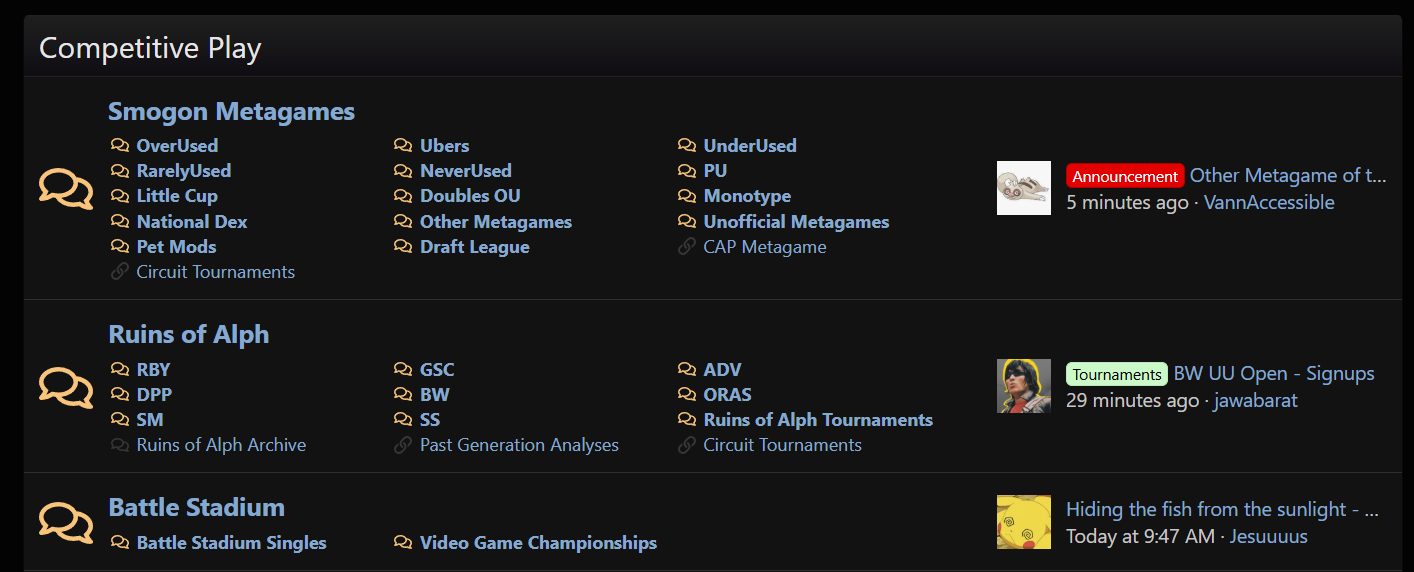Select the green Tournaments prefix label

[x=1116, y=374]
